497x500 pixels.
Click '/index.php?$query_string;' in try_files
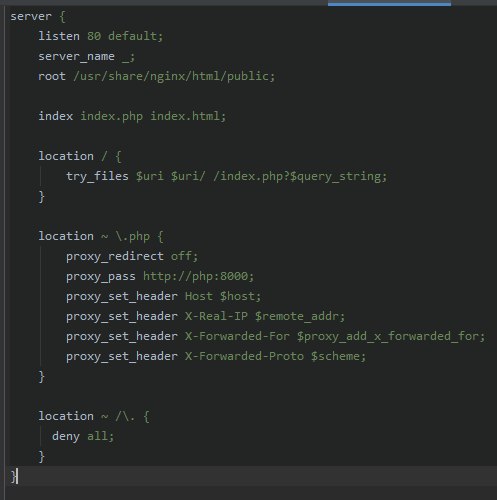300,176
